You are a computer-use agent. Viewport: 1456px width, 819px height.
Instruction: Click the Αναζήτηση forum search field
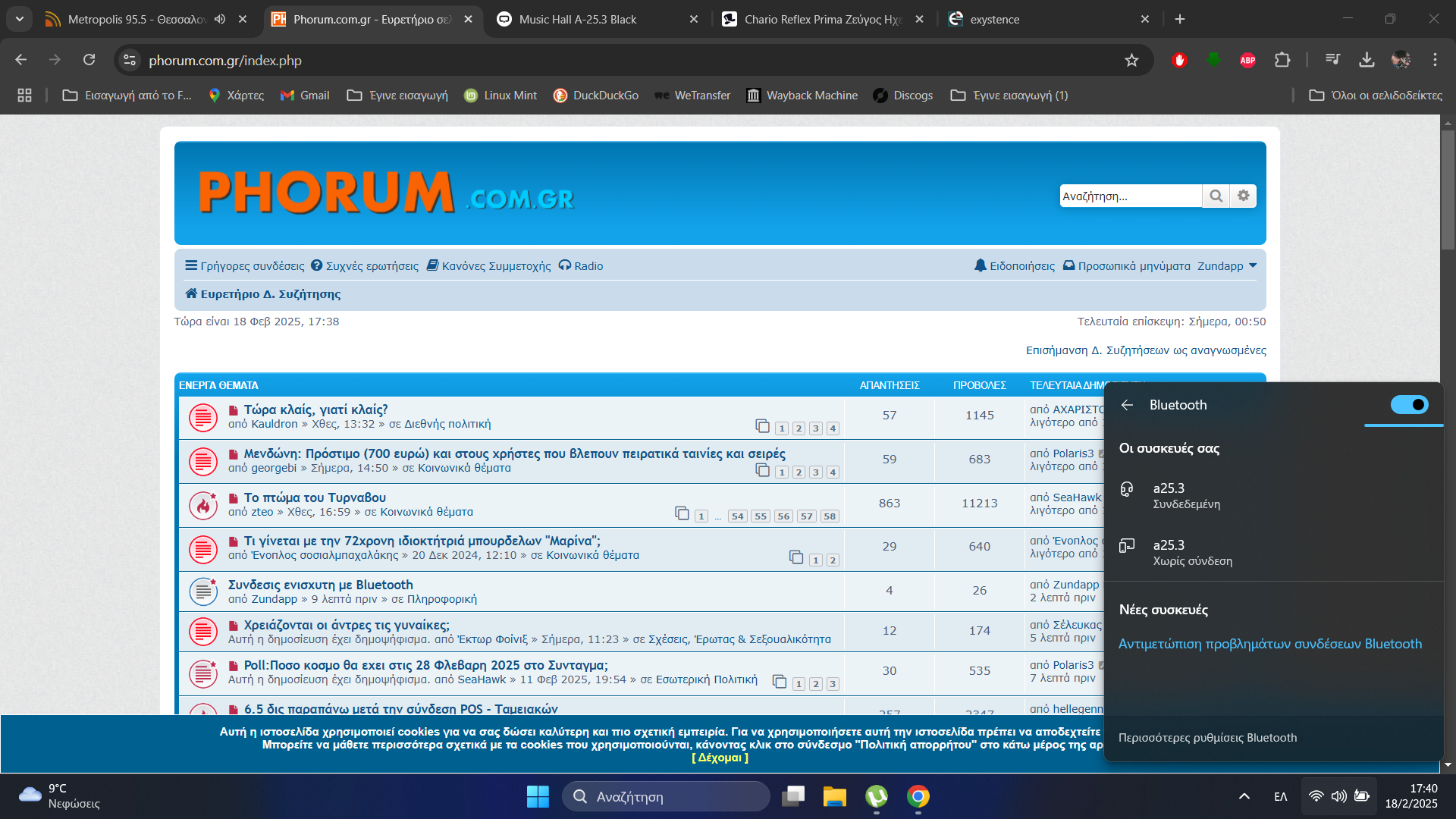[x=1128, y=196]
